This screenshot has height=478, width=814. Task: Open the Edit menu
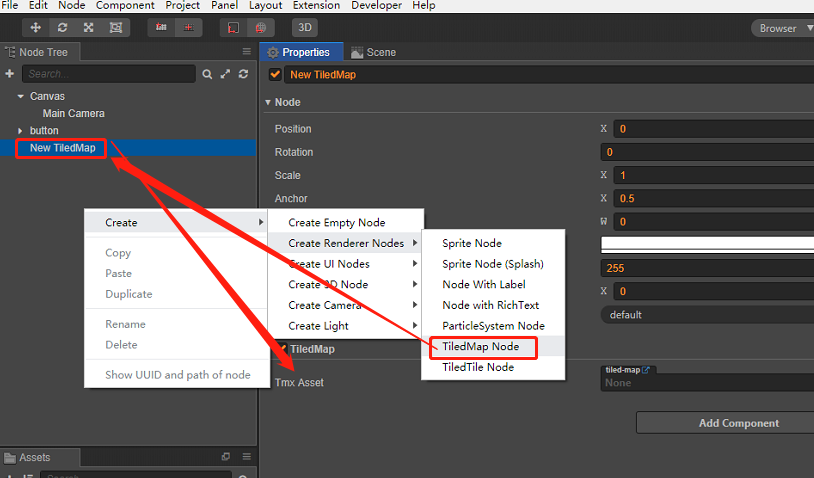tap(38, 5)
